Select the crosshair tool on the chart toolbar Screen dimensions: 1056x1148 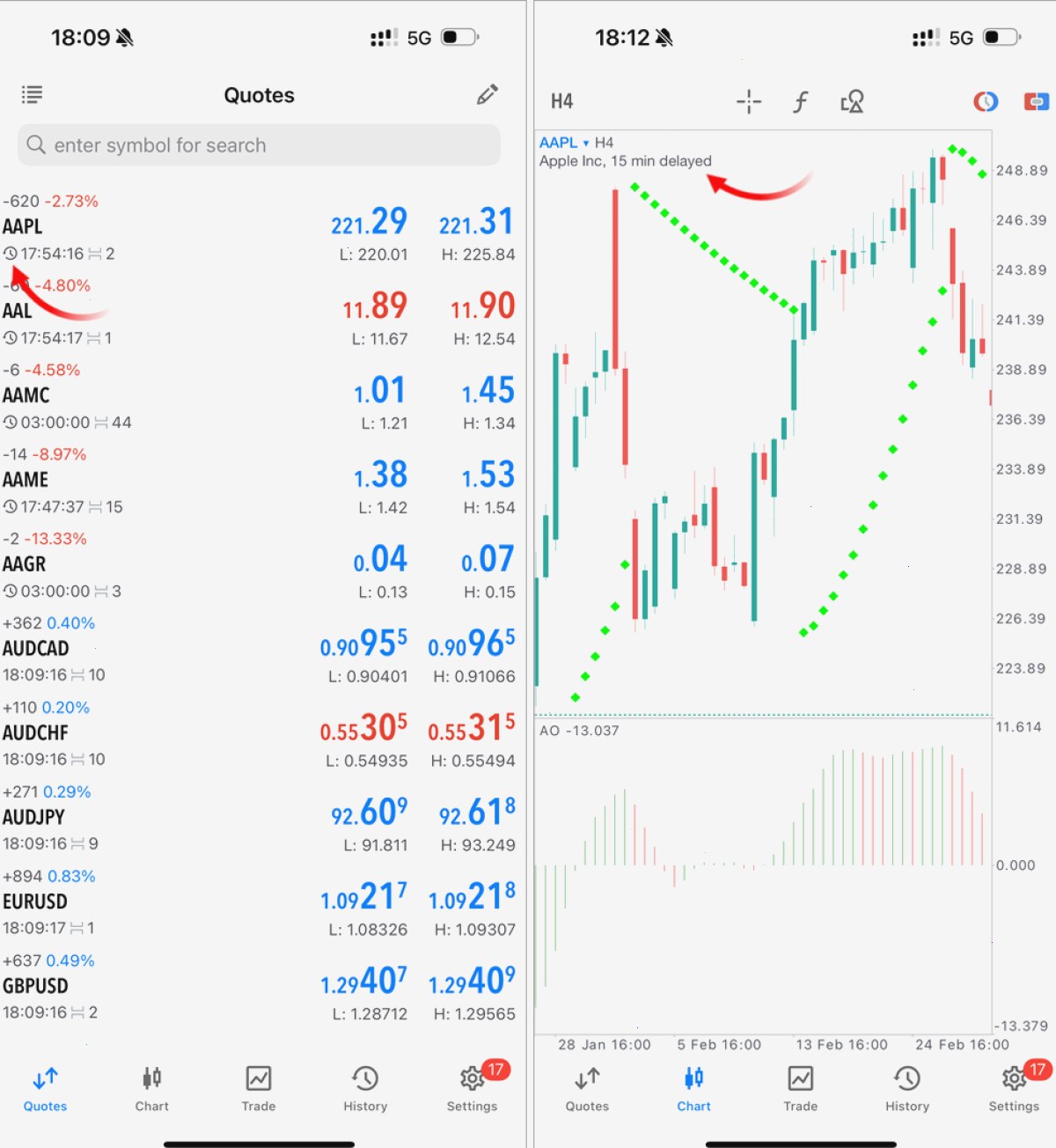coord(749,102)
